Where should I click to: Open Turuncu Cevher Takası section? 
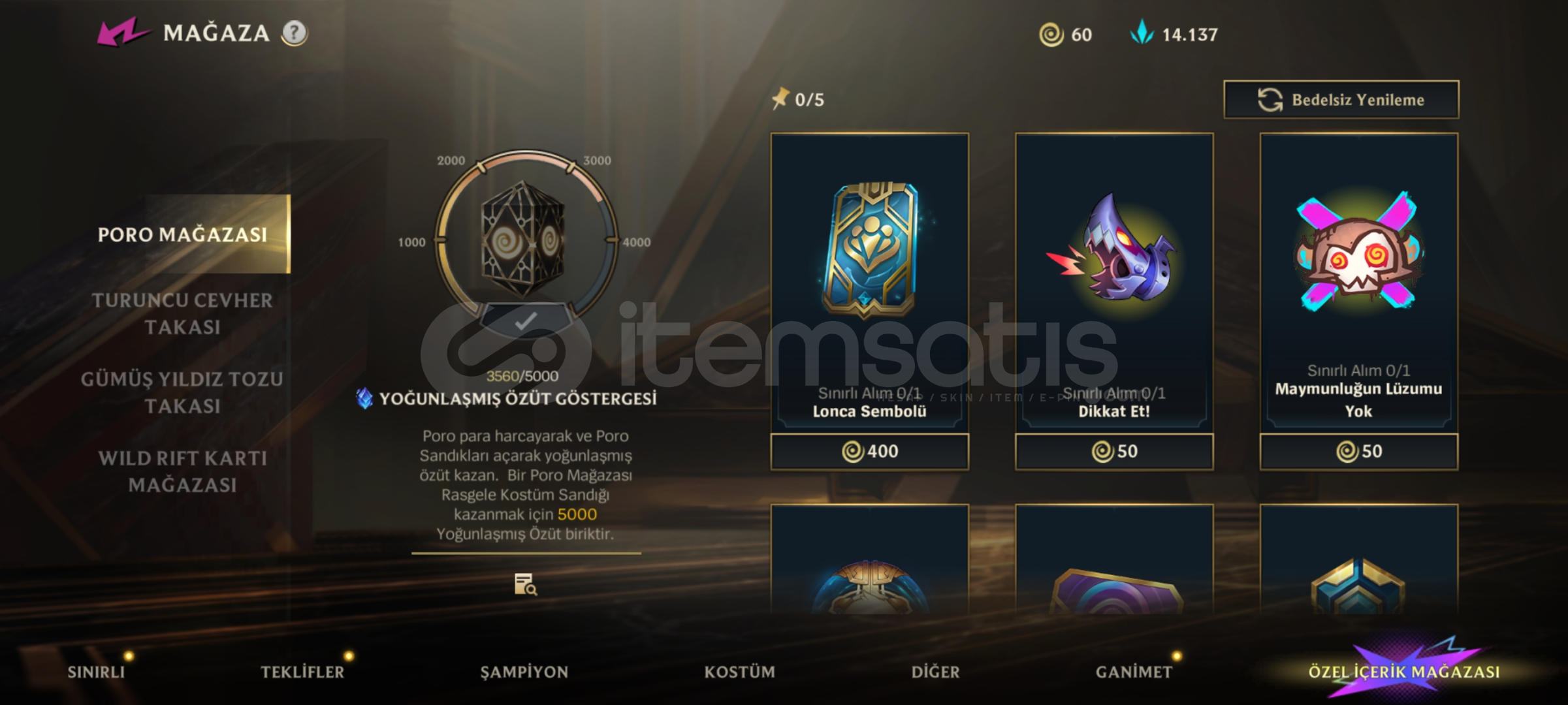click(x=182, y=313)
